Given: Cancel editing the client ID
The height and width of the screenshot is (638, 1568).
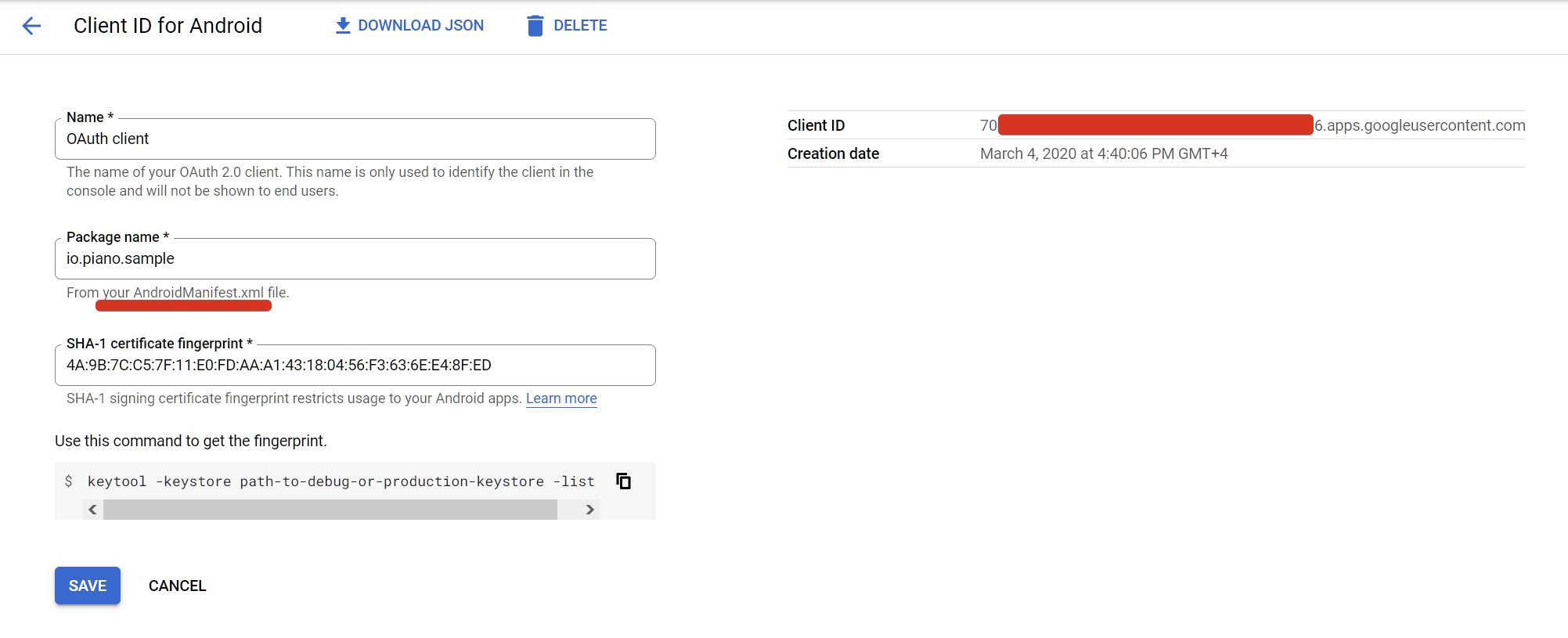Looking at the screenshot, I should 178,586.
